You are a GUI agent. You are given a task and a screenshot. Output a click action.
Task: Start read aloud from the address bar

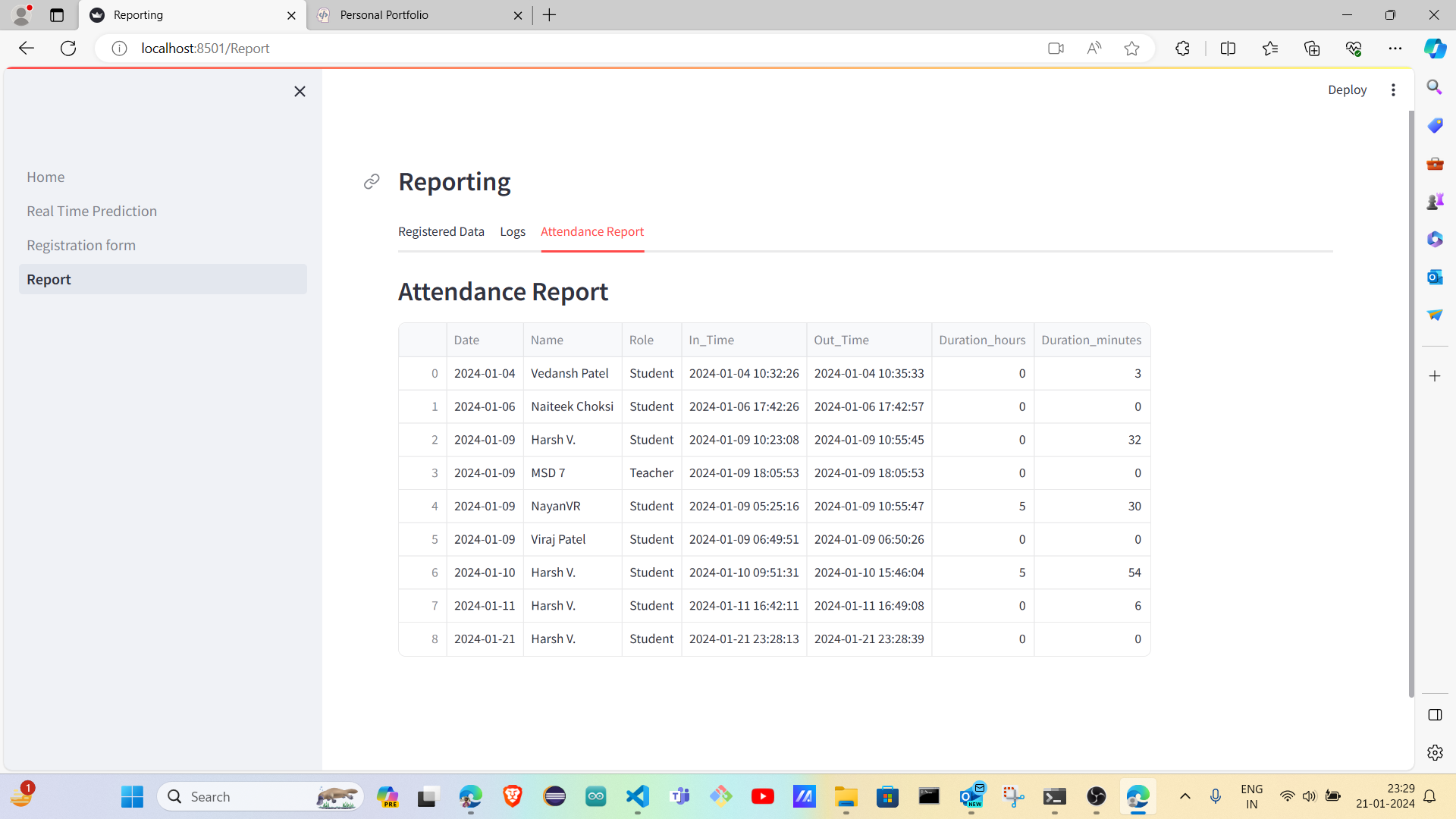[x=1094, y=48]
